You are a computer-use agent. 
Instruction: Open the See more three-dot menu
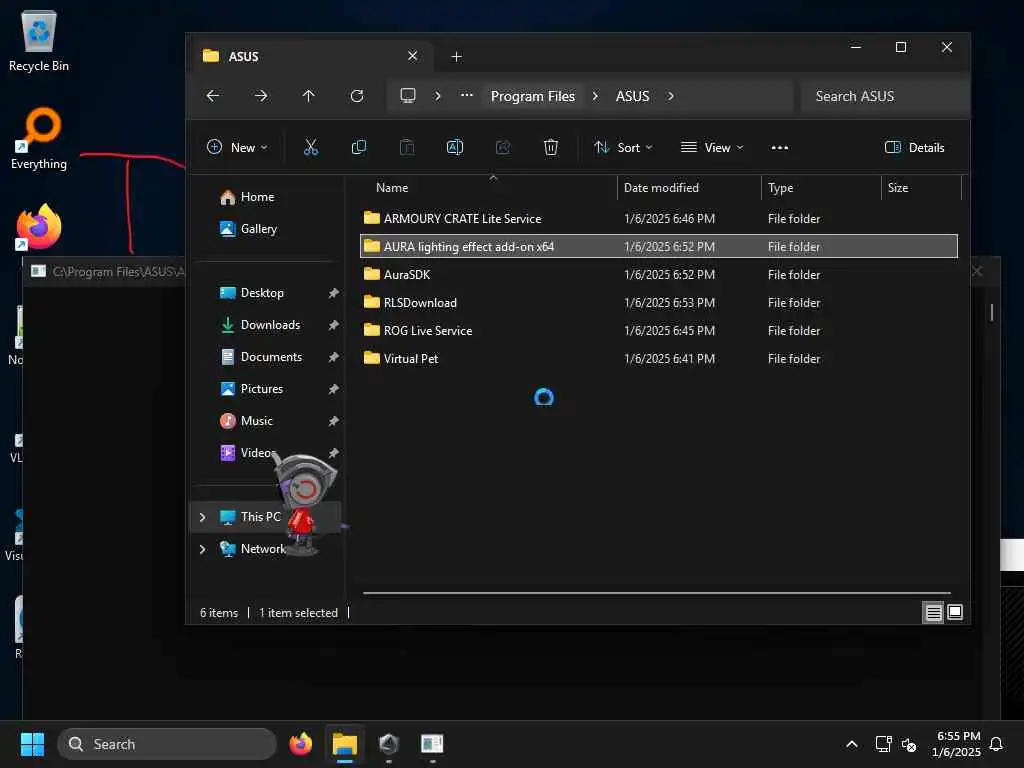click(x=780, y=148)
